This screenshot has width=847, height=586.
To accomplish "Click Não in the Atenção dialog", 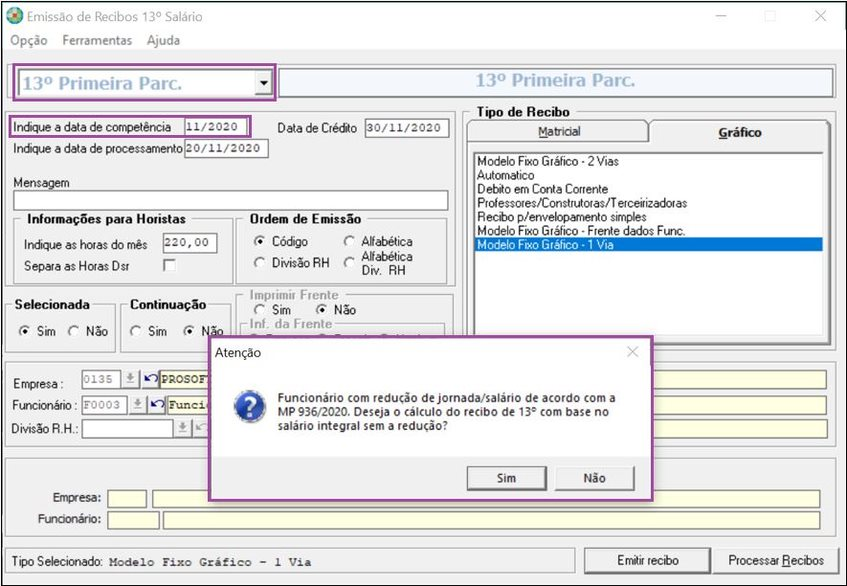I will [x=594, y=478].
